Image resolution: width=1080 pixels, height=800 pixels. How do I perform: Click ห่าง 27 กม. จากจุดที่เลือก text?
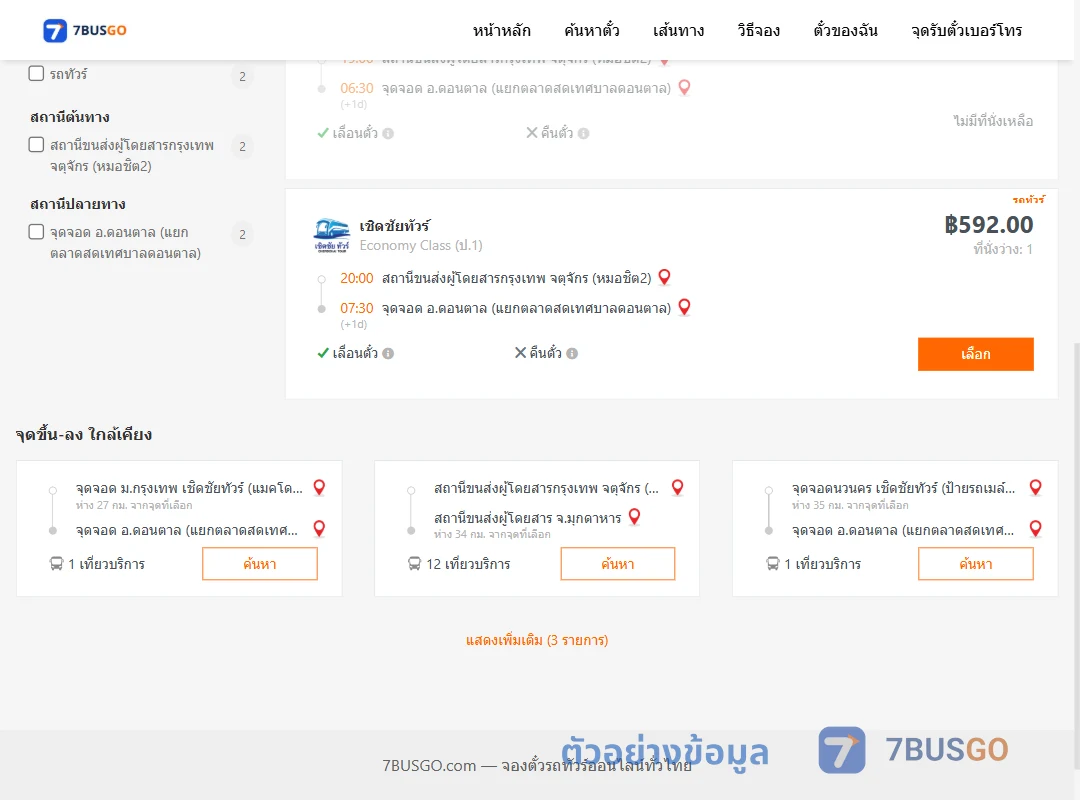click(x=134, y=505)
